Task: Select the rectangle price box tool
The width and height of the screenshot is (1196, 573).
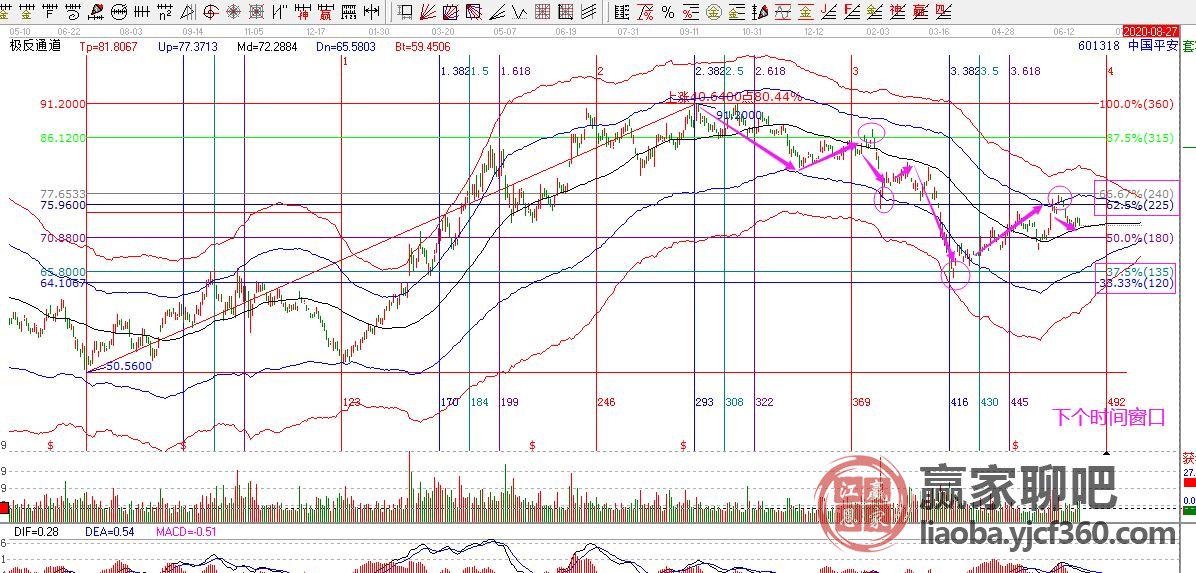Action: 405,11
